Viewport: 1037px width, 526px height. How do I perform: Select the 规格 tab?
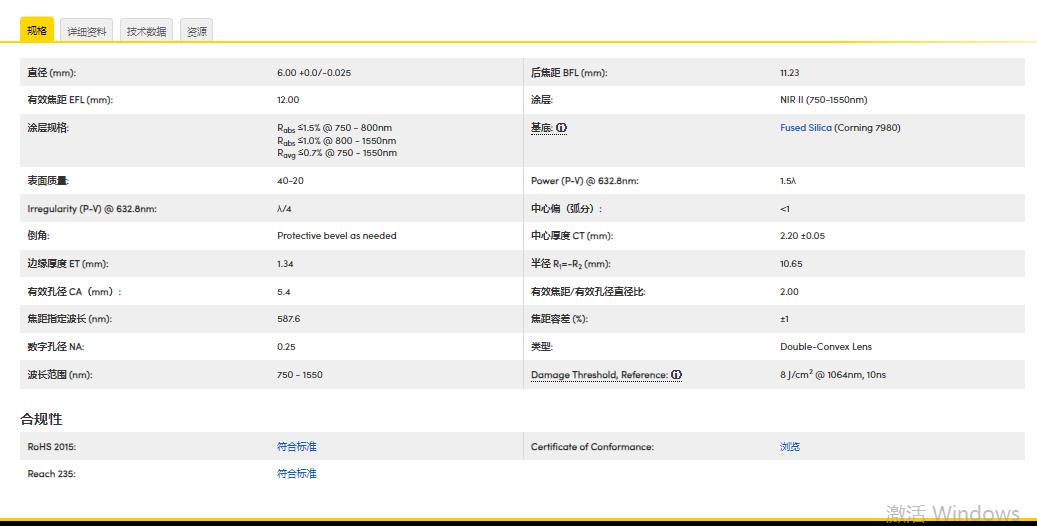point(37,30)
